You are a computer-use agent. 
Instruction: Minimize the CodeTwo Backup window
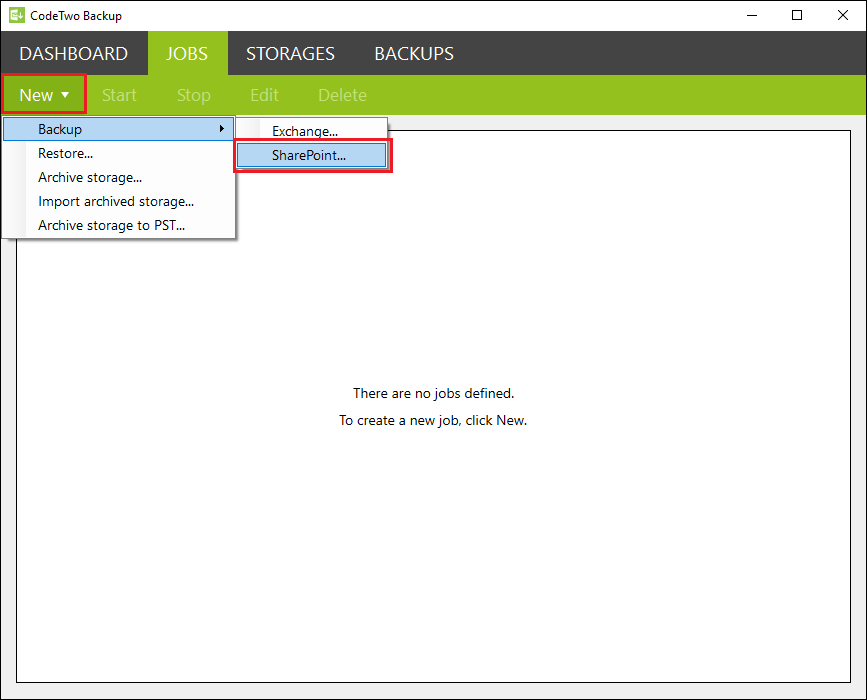click(752, 15)
